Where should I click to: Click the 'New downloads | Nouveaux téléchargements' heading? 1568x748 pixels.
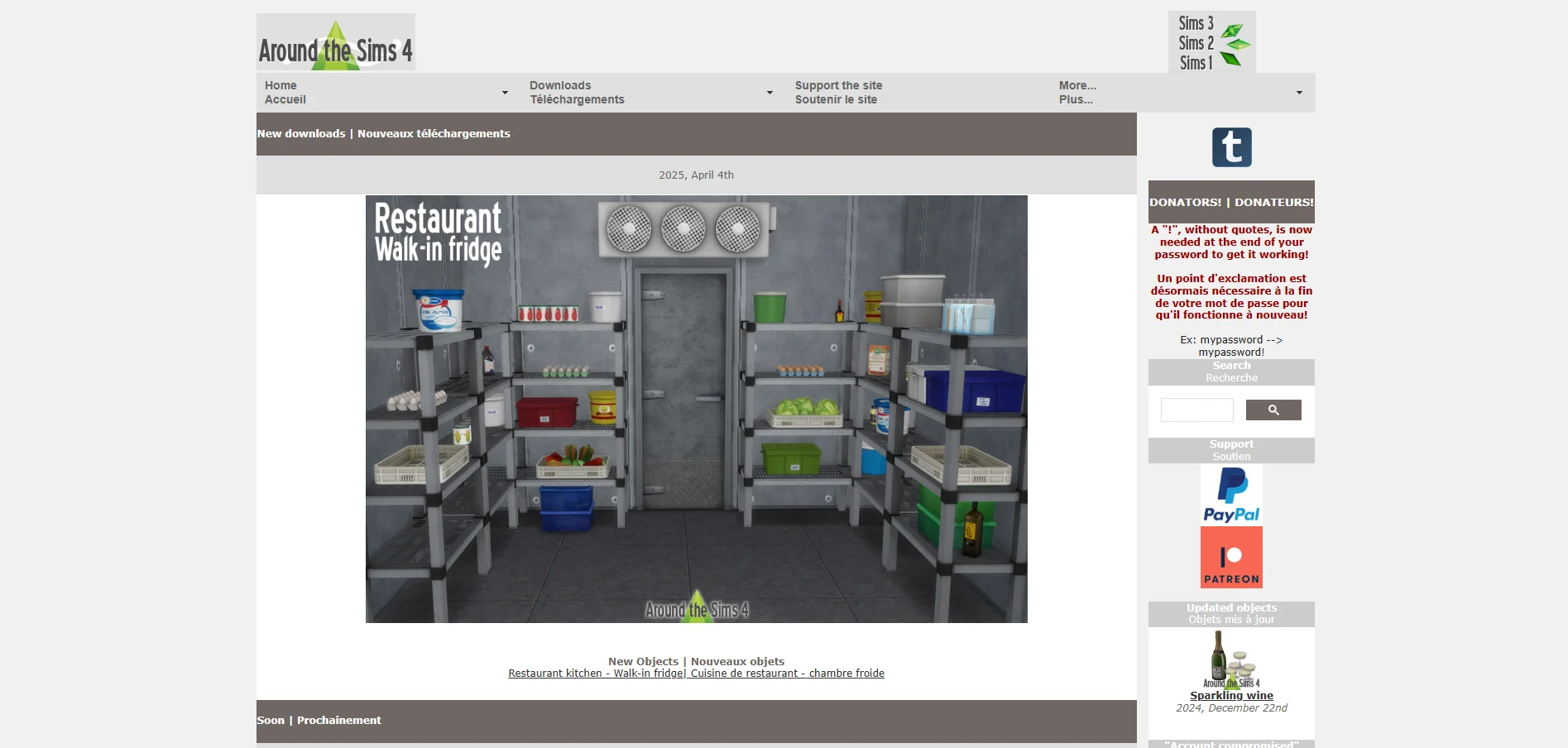click(383, 134)
